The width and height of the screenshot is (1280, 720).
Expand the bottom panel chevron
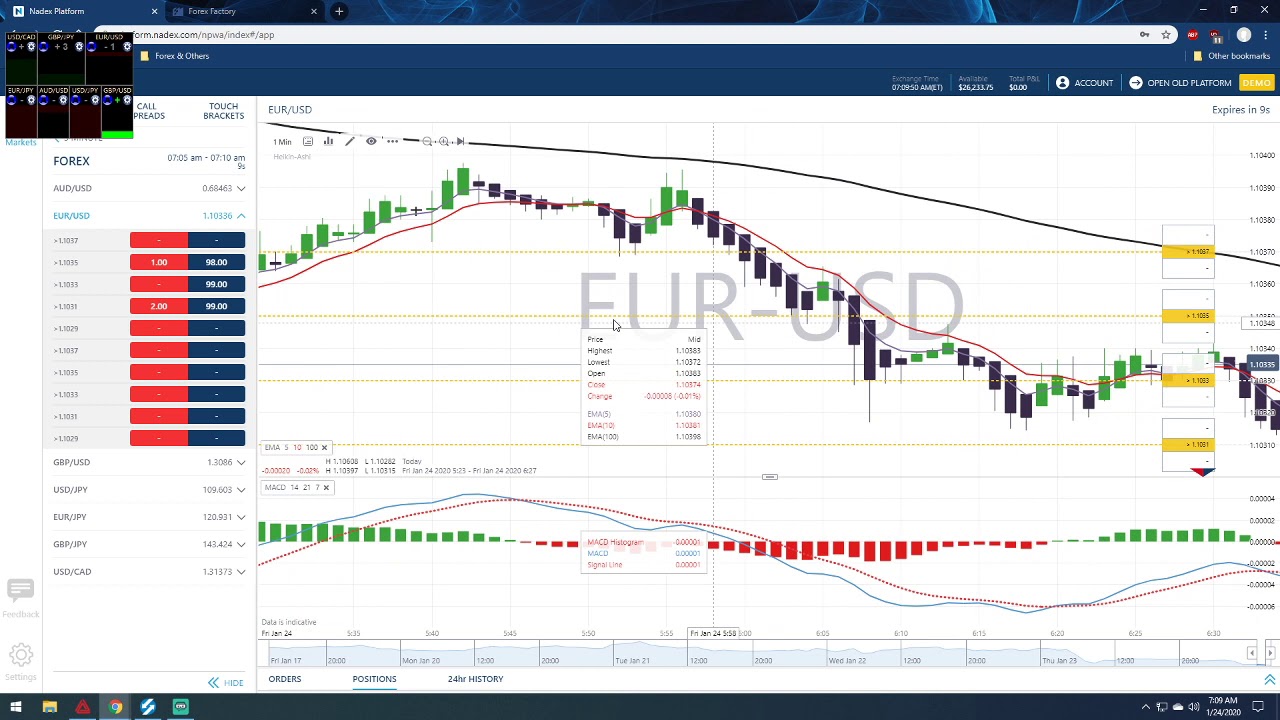1269,680
